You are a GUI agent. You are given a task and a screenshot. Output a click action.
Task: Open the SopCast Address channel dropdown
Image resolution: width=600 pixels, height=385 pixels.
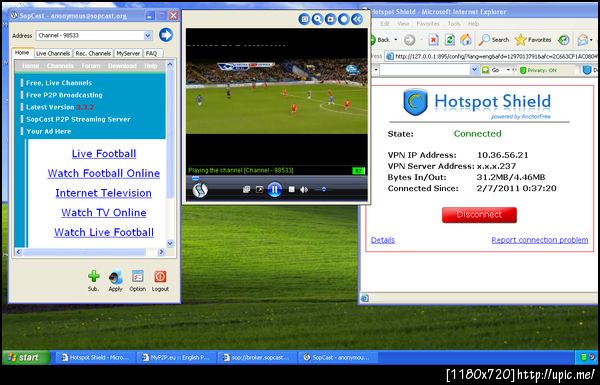coord(148,36)
